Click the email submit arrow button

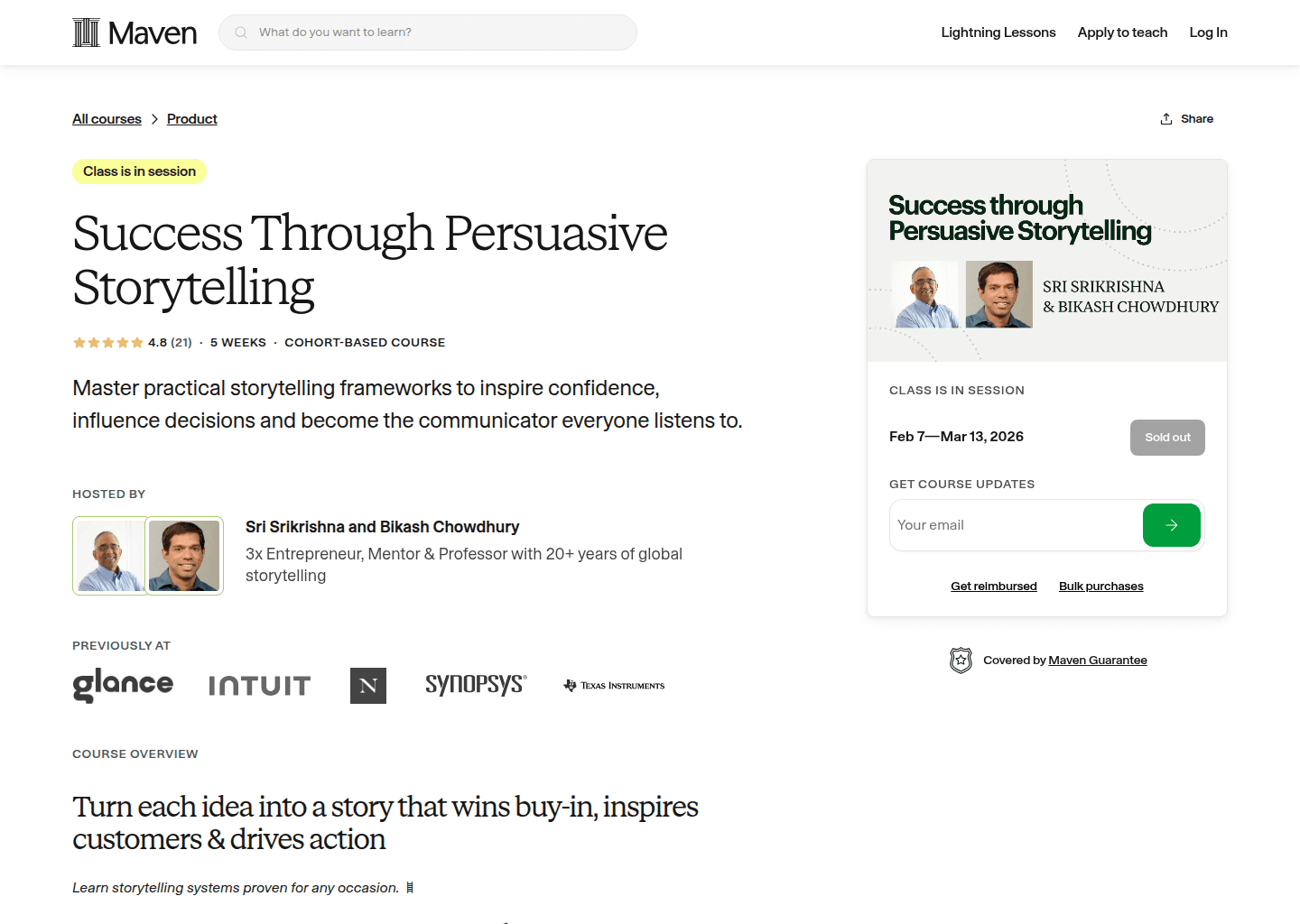click(1171, 524)
